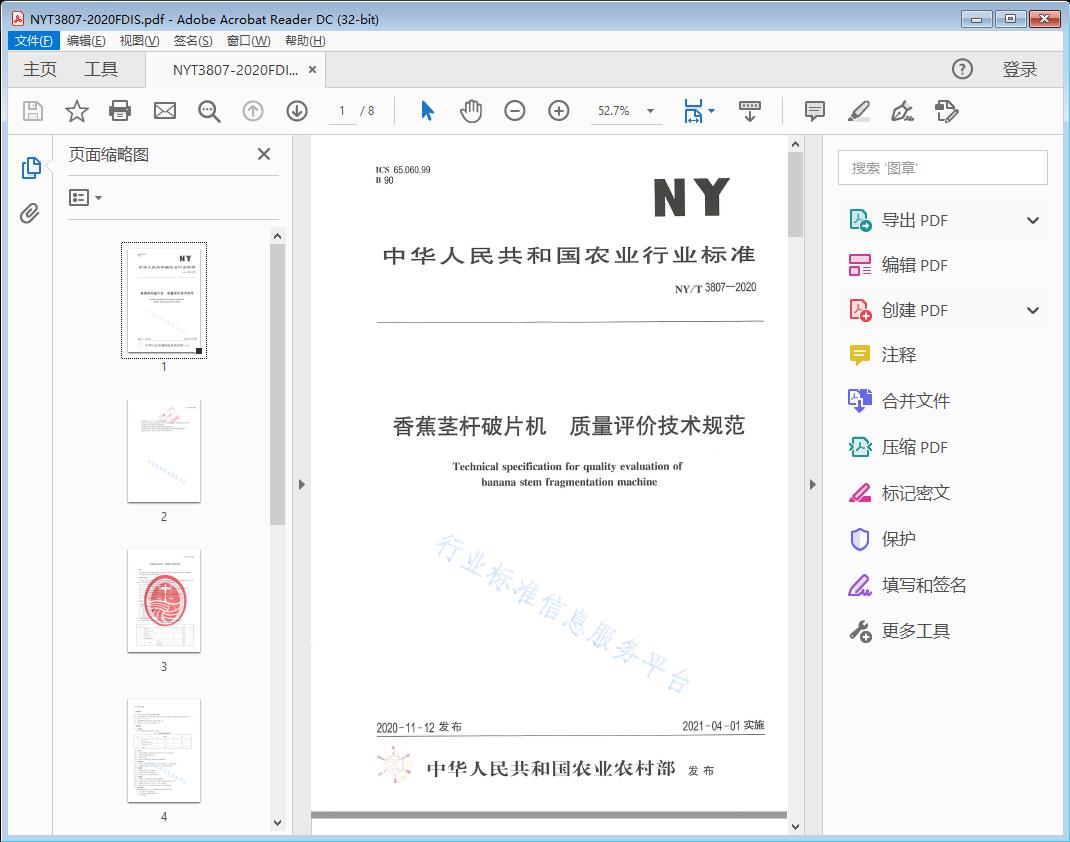Click the 登录 sign-in button
This screenshot has width=1070, height=842.
(x=1019, y=69)
